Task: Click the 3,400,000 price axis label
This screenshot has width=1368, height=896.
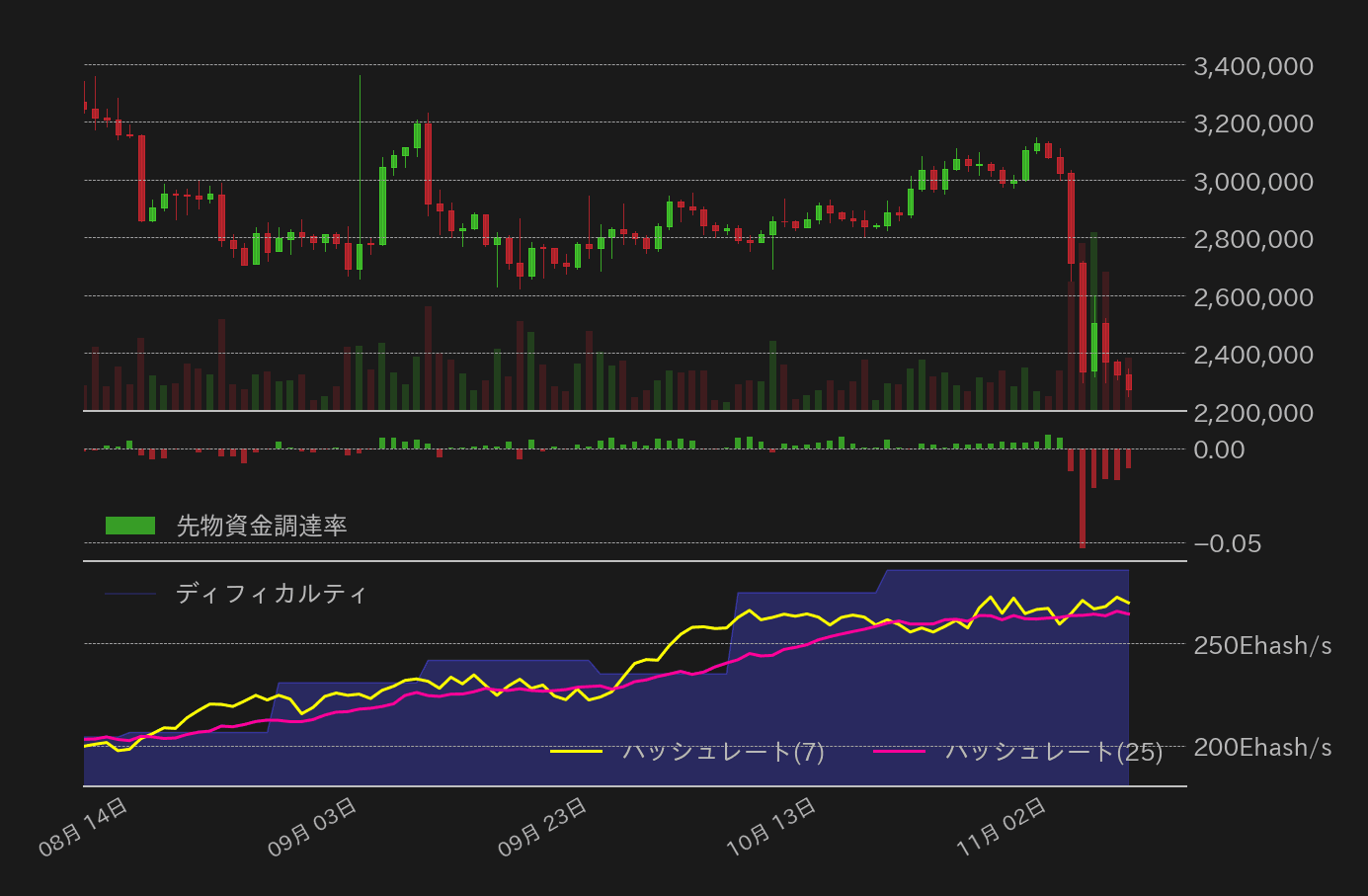Action: pos(1253,66)
